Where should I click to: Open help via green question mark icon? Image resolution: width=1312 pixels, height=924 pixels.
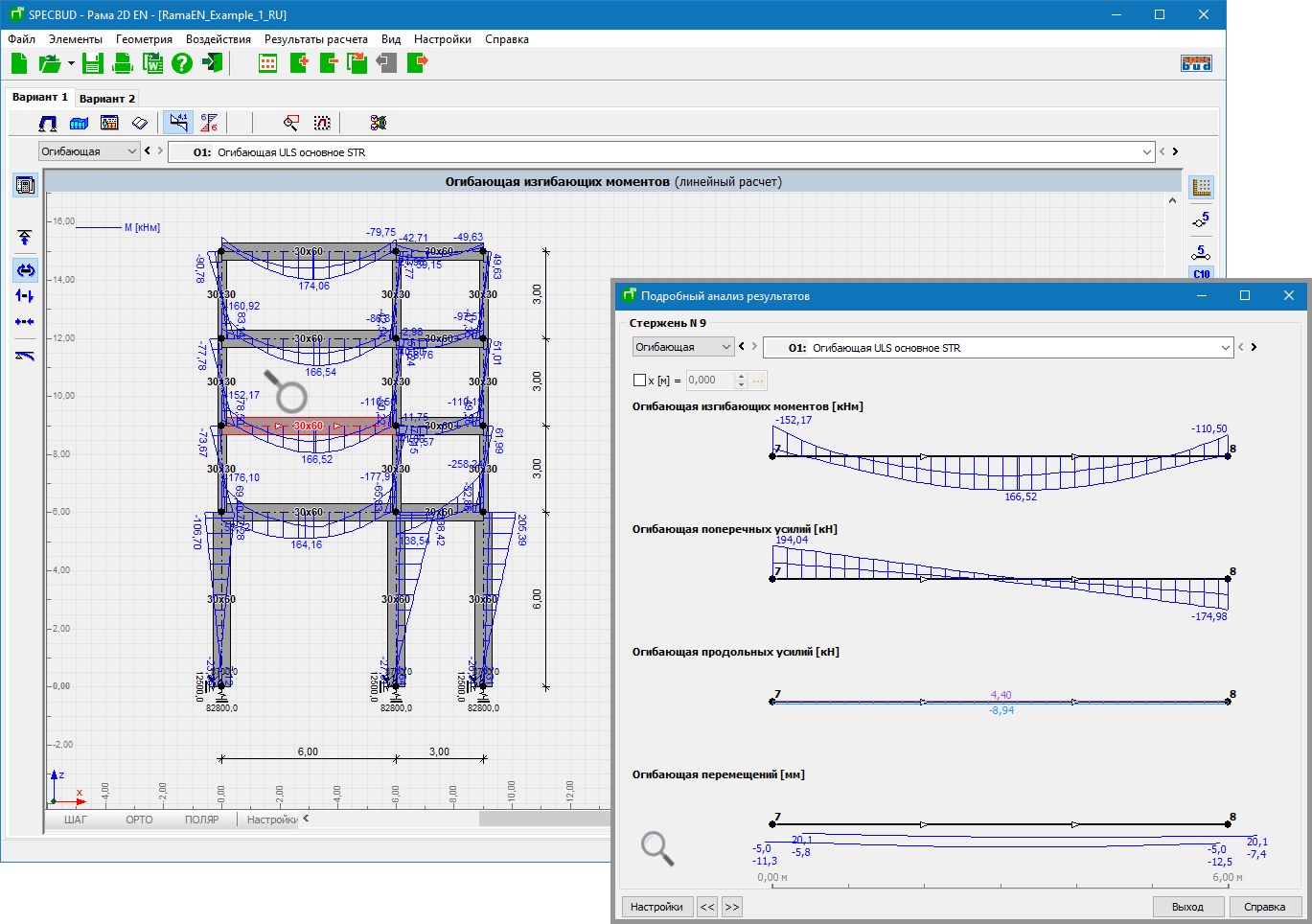coord(182,64)
